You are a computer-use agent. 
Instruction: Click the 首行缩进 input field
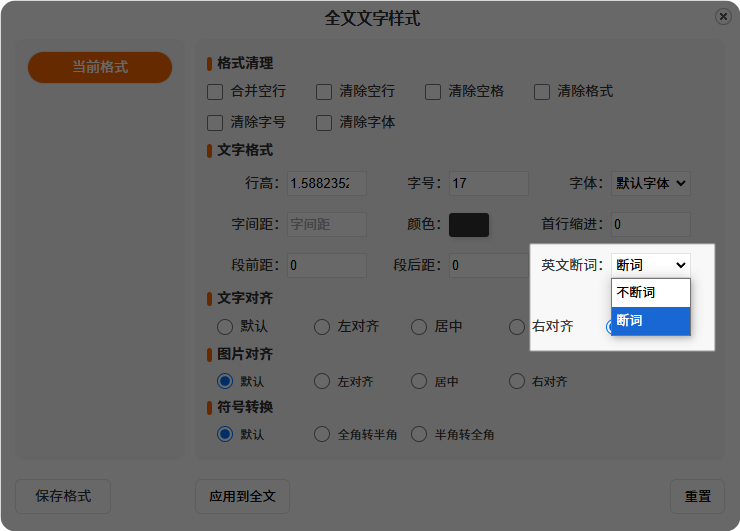650,224
